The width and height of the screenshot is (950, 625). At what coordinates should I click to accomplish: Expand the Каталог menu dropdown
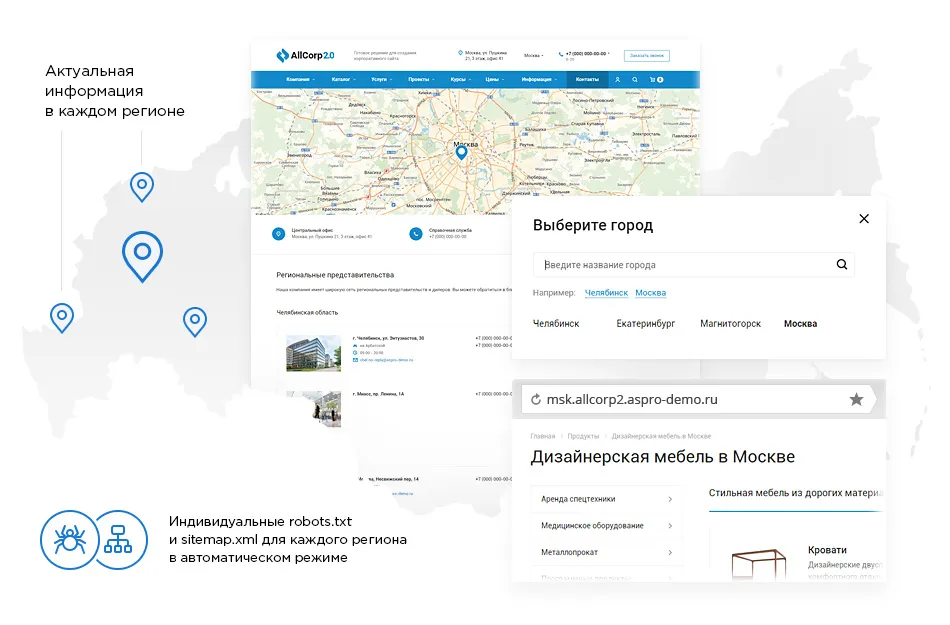[343, 79]
